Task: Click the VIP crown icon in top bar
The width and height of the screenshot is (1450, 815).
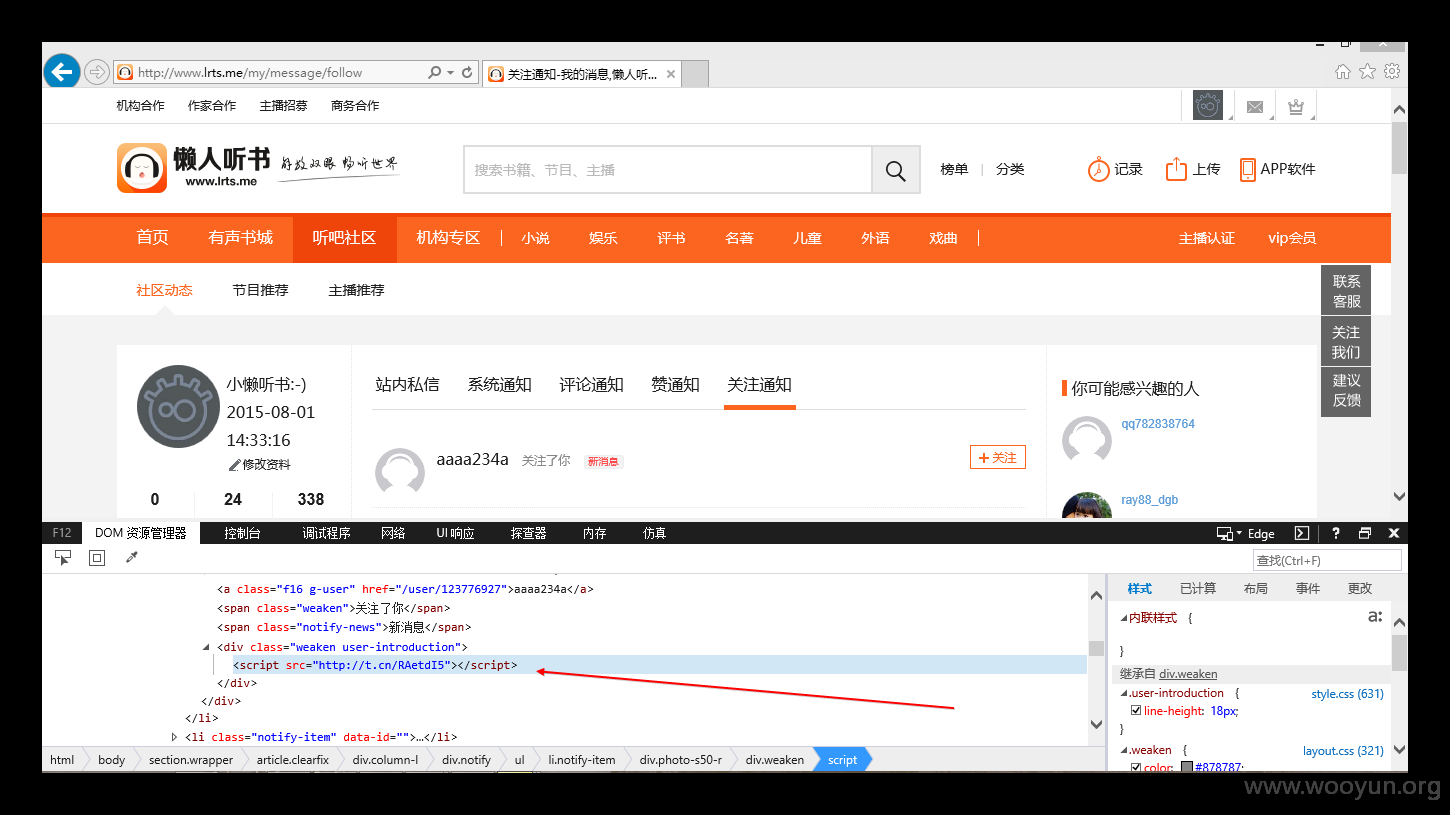Action: tap(1296, 106)
